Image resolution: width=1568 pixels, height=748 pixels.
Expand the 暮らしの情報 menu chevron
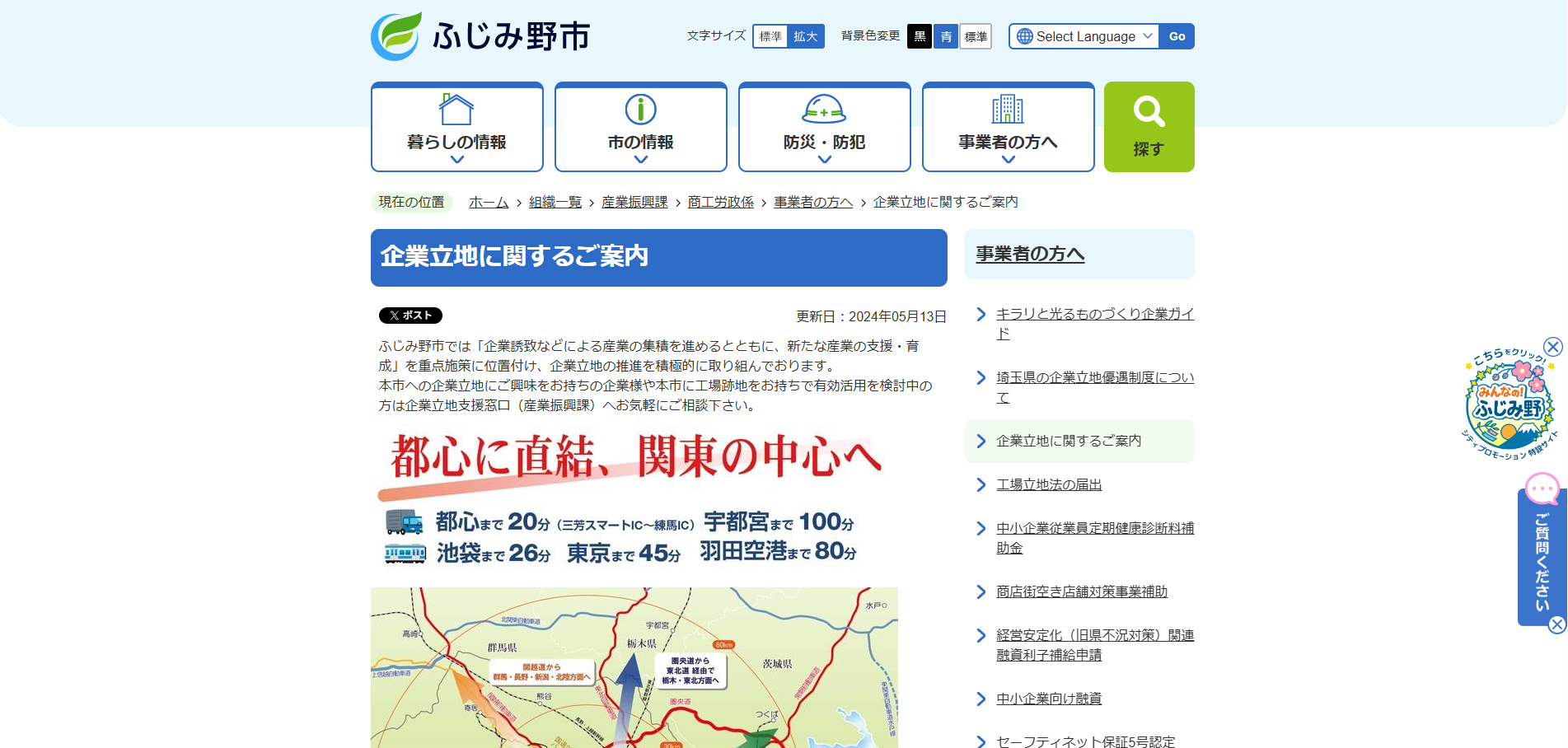(x=457, y=160)
